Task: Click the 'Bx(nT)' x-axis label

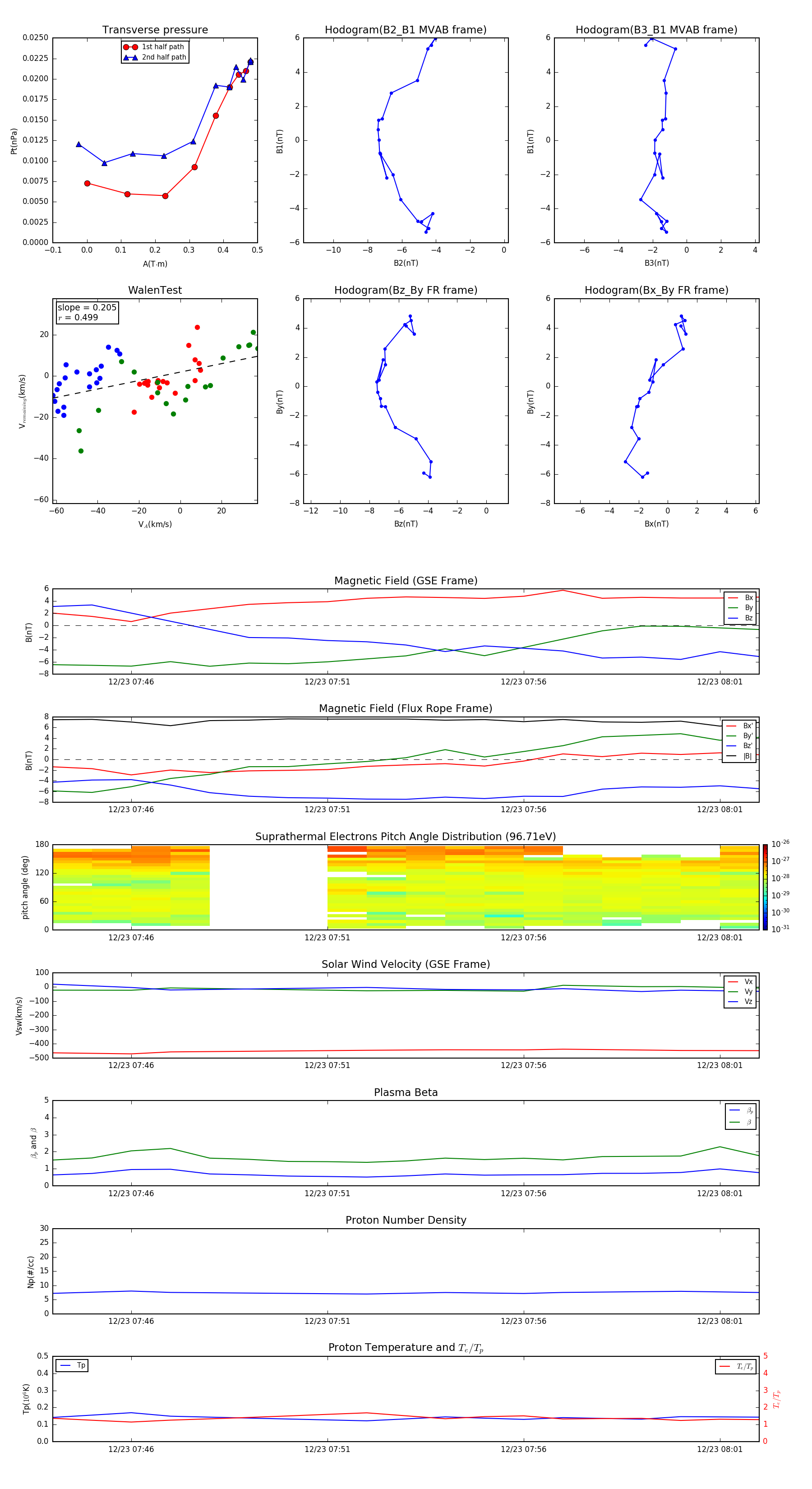Action: tap(656, 524)
